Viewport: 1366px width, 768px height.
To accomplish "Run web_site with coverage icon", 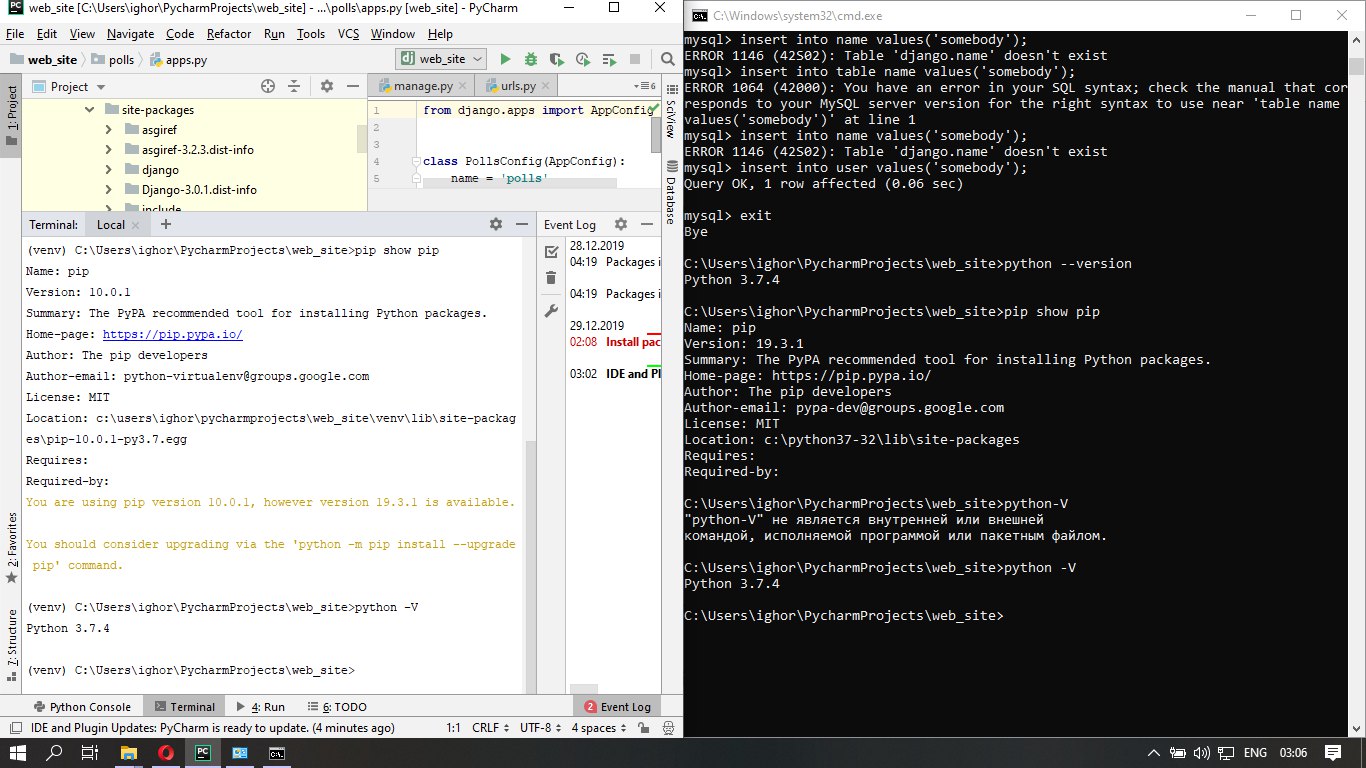I will (x=556, y=60).
